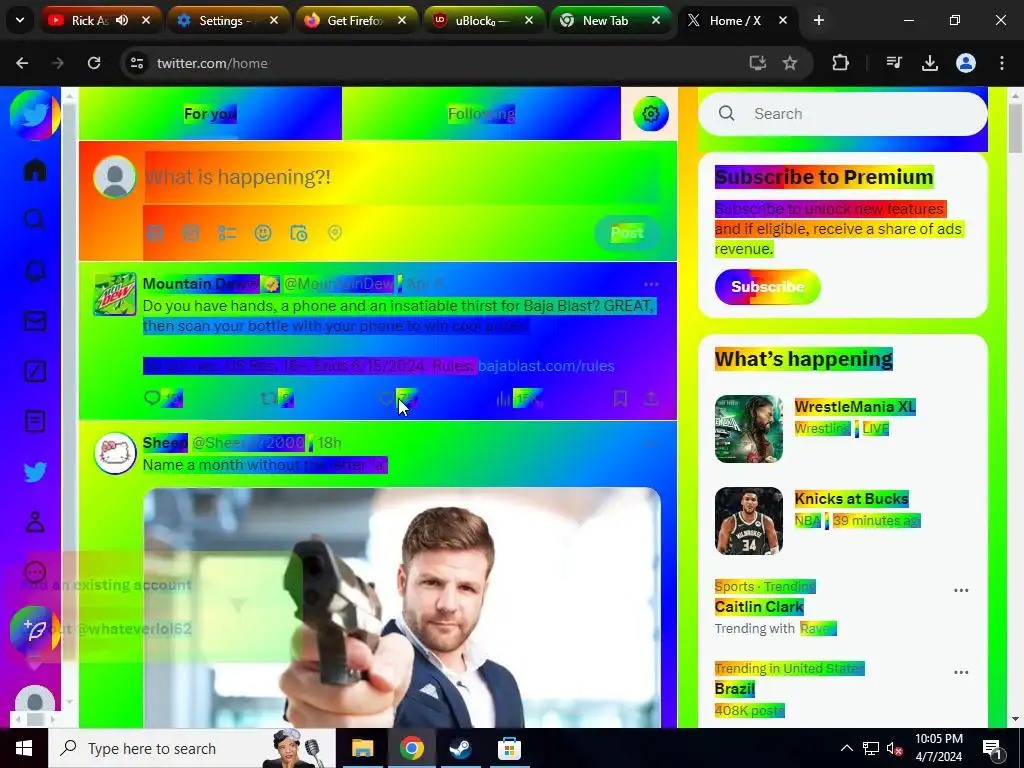Click the Twitter bird logo at top

click(x=34, y=115)
